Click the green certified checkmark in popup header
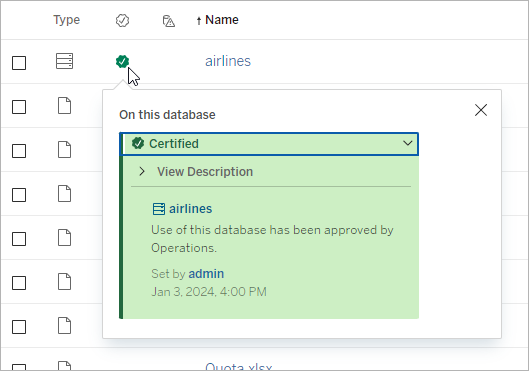This screenshot has height=371, width=529. tap(138, 143)
